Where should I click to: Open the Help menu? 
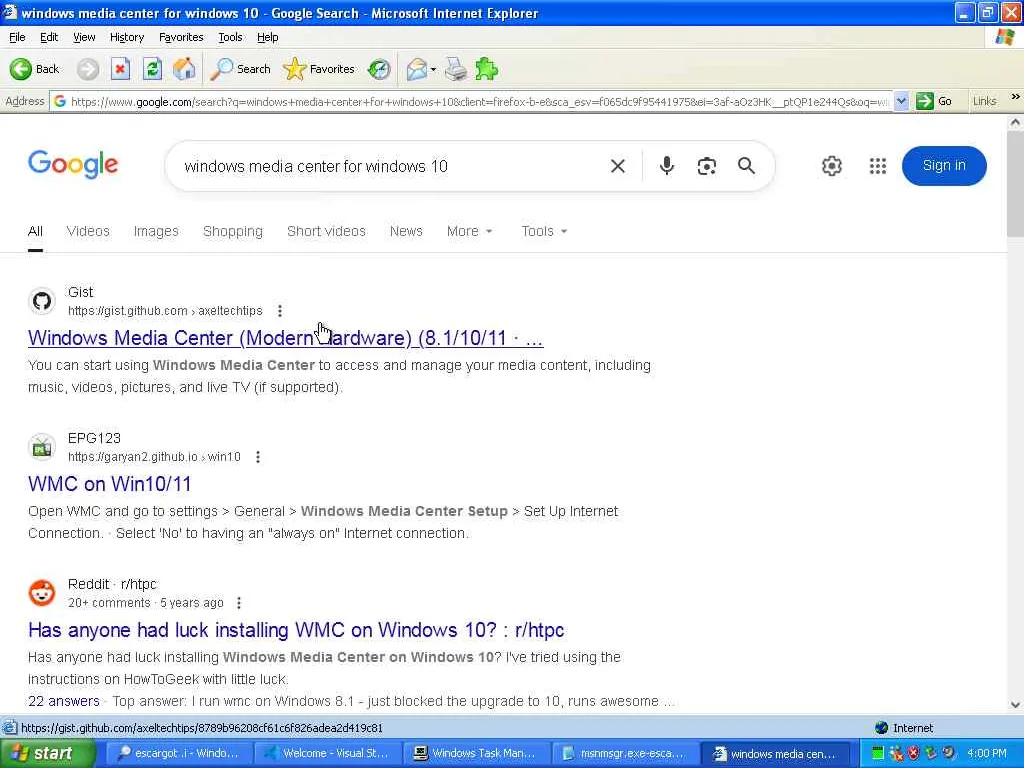[x=267, y=37]
